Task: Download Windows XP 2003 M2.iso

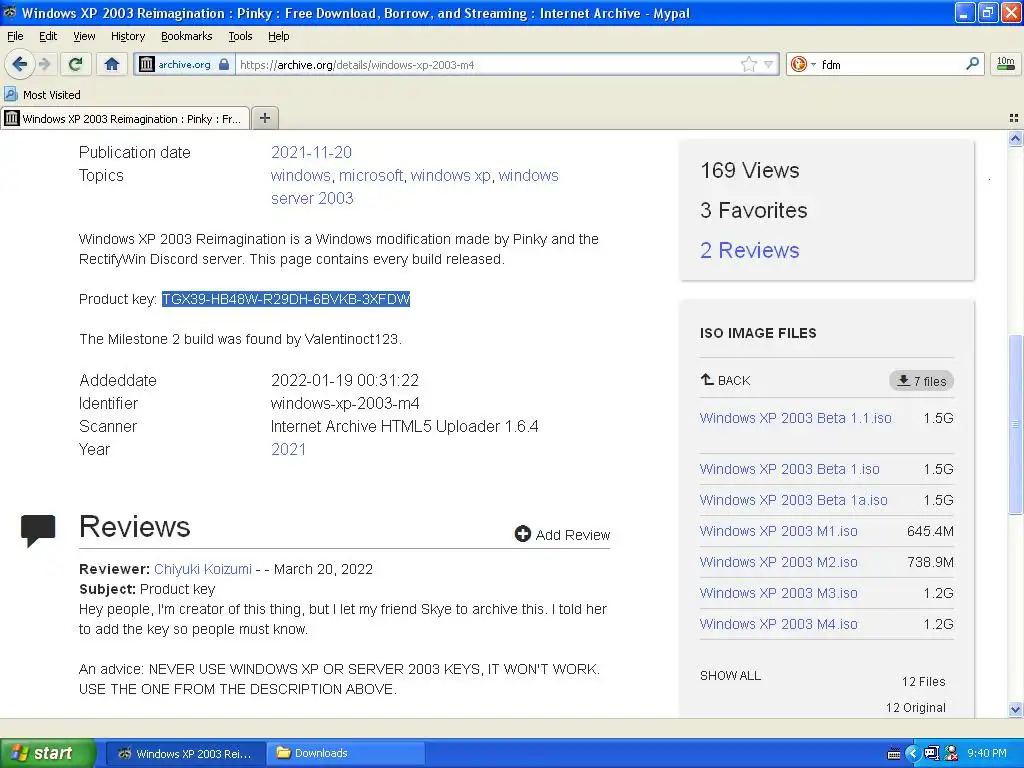Action: tap(778, 562)
